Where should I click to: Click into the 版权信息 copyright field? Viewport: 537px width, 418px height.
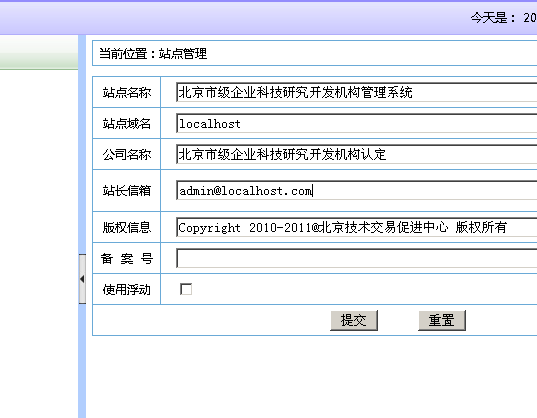(357, 227)
